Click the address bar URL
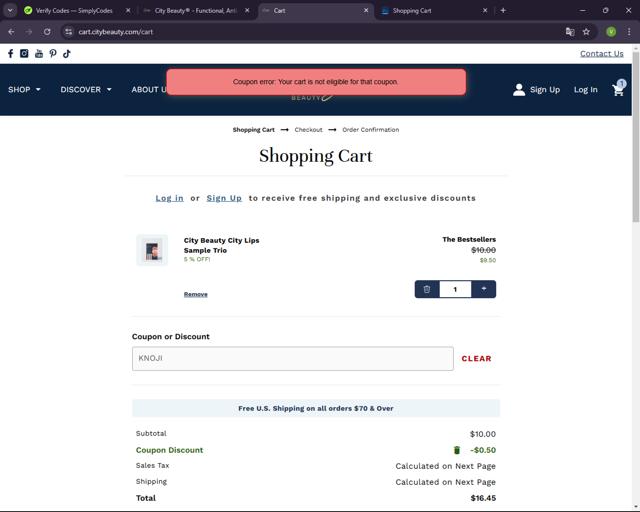This screenshot has width=640, height=512. [116, 32]
